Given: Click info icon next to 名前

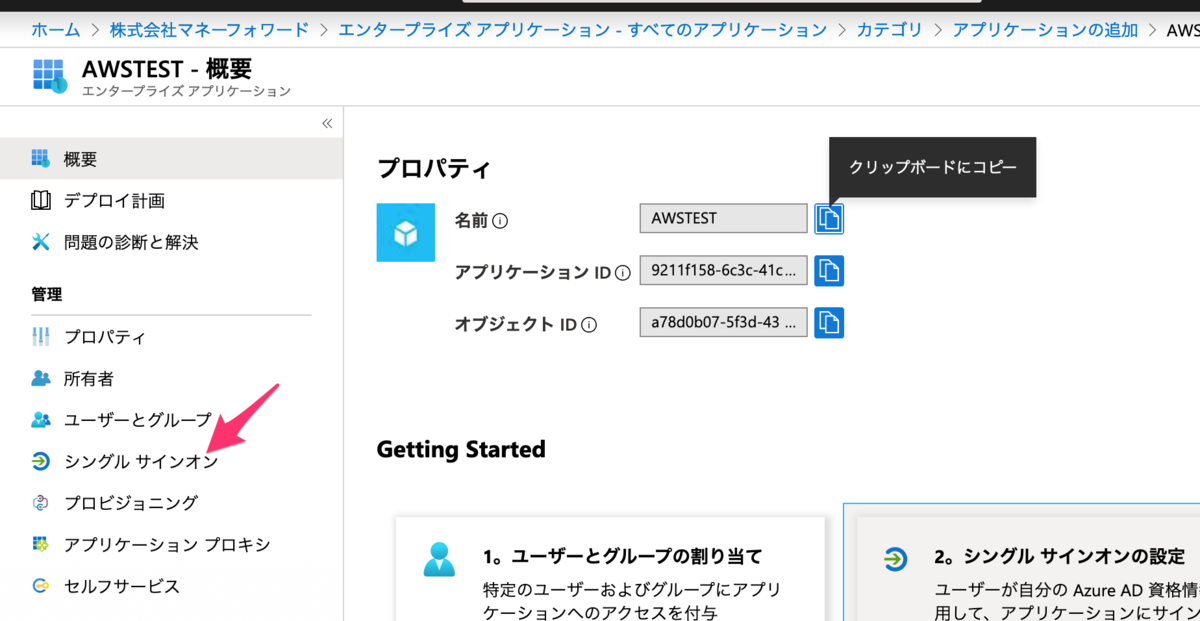Looking at the screenshot, I should (x=500, y=221).
